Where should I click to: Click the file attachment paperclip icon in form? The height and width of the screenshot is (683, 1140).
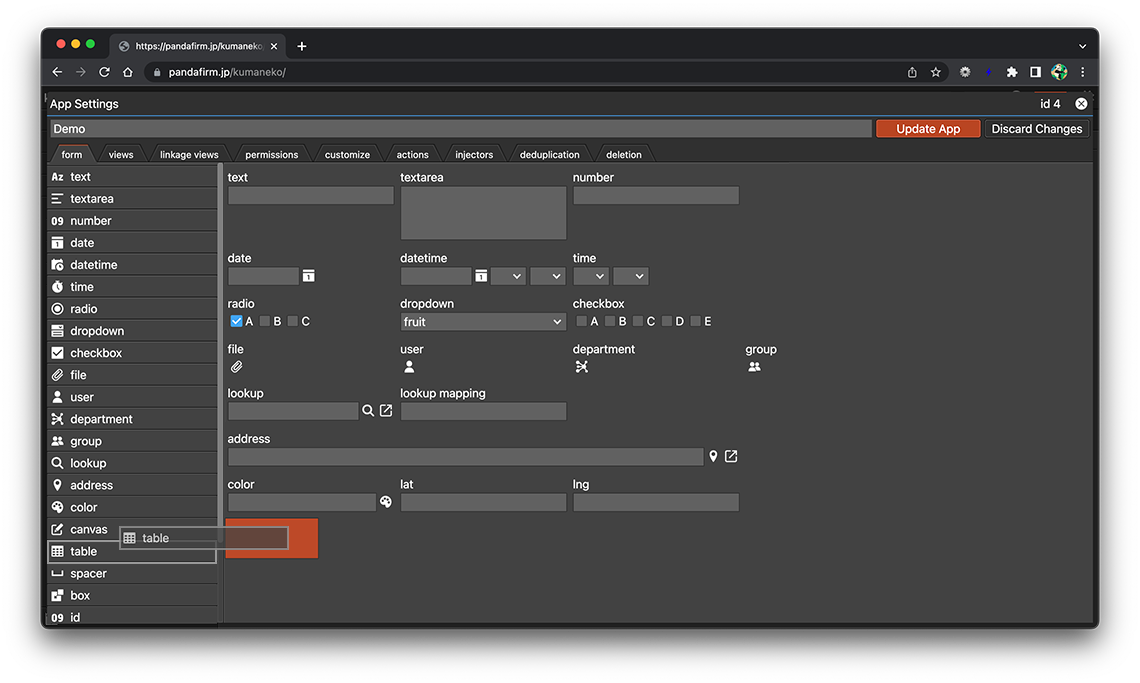(x=237, y=367)
